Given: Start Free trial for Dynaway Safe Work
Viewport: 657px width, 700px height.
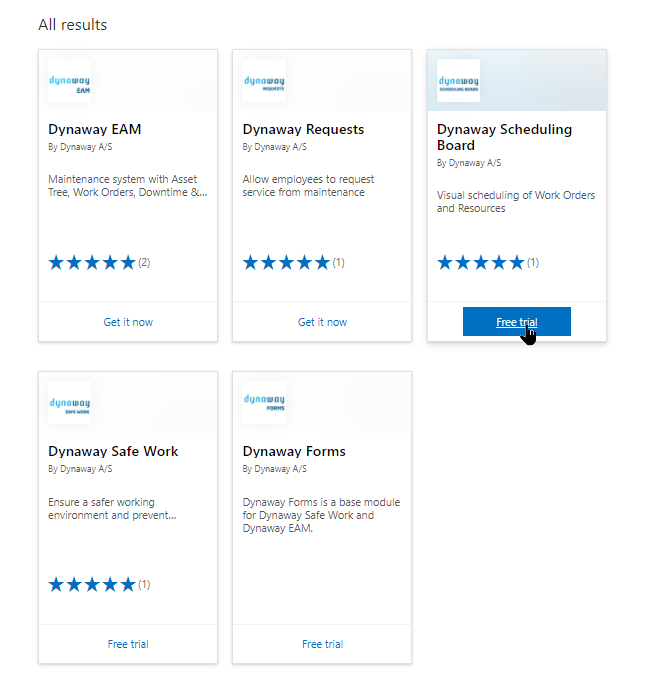Looking at the screenshot, I should click(x=128, y=644).
